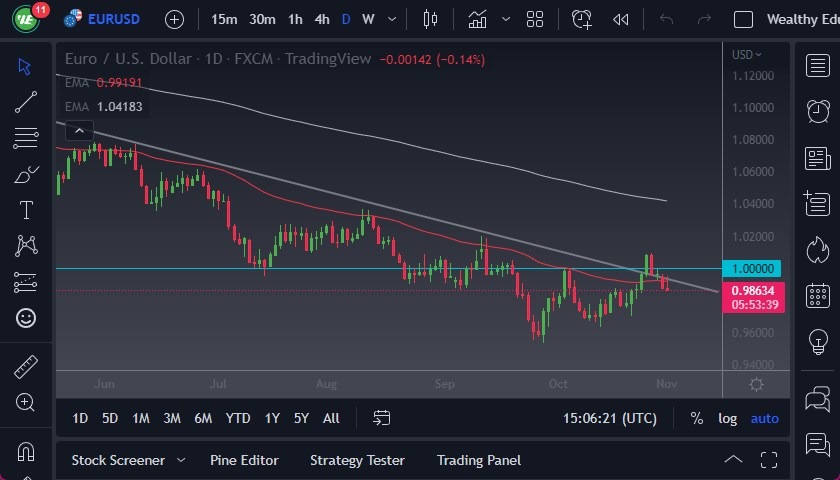
Task: Set the time range to YTD
Action: click(x=238, y=418)
